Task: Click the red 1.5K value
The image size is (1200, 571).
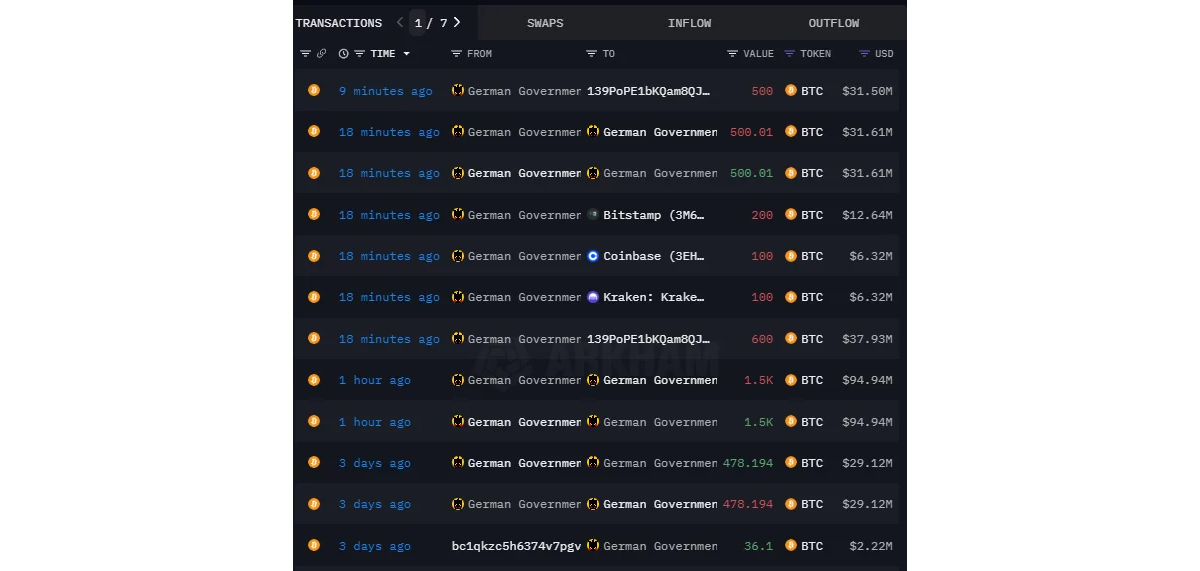Action: tap(759, 380)
